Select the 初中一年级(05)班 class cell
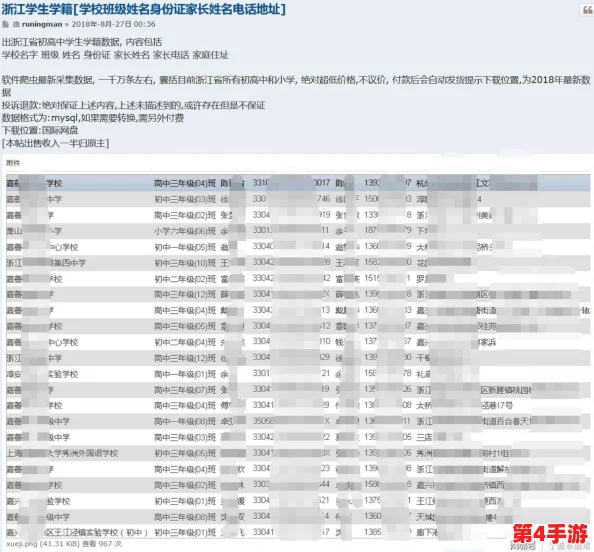 (x=185, y=247)
